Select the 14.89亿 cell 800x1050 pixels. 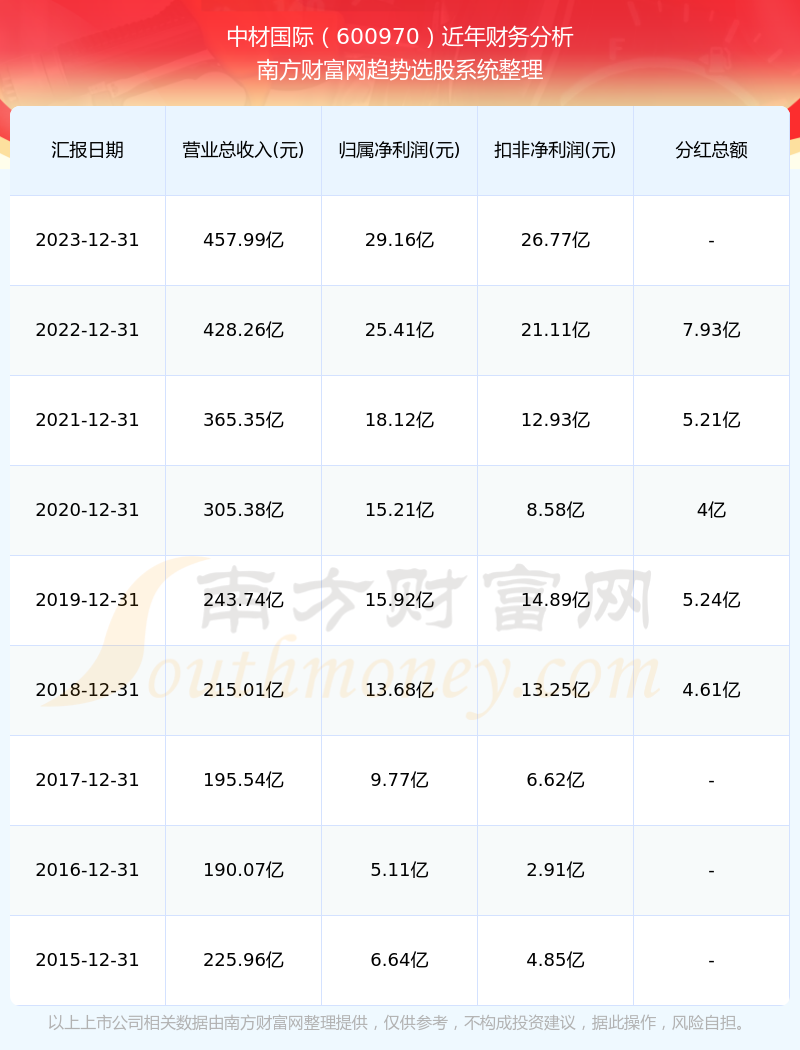click(556, 600)
